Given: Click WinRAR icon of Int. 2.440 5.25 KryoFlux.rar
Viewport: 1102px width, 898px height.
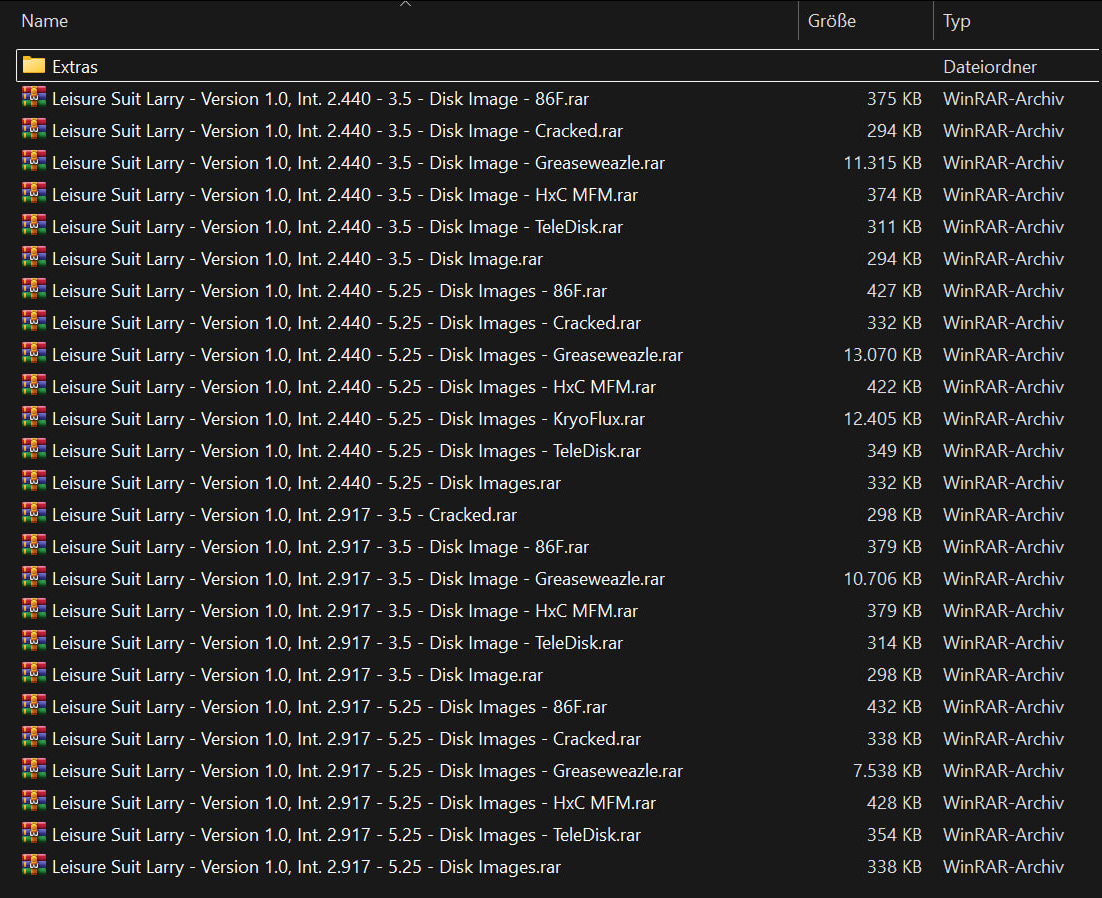Looking at the screenshot, I should click(34, 417).
